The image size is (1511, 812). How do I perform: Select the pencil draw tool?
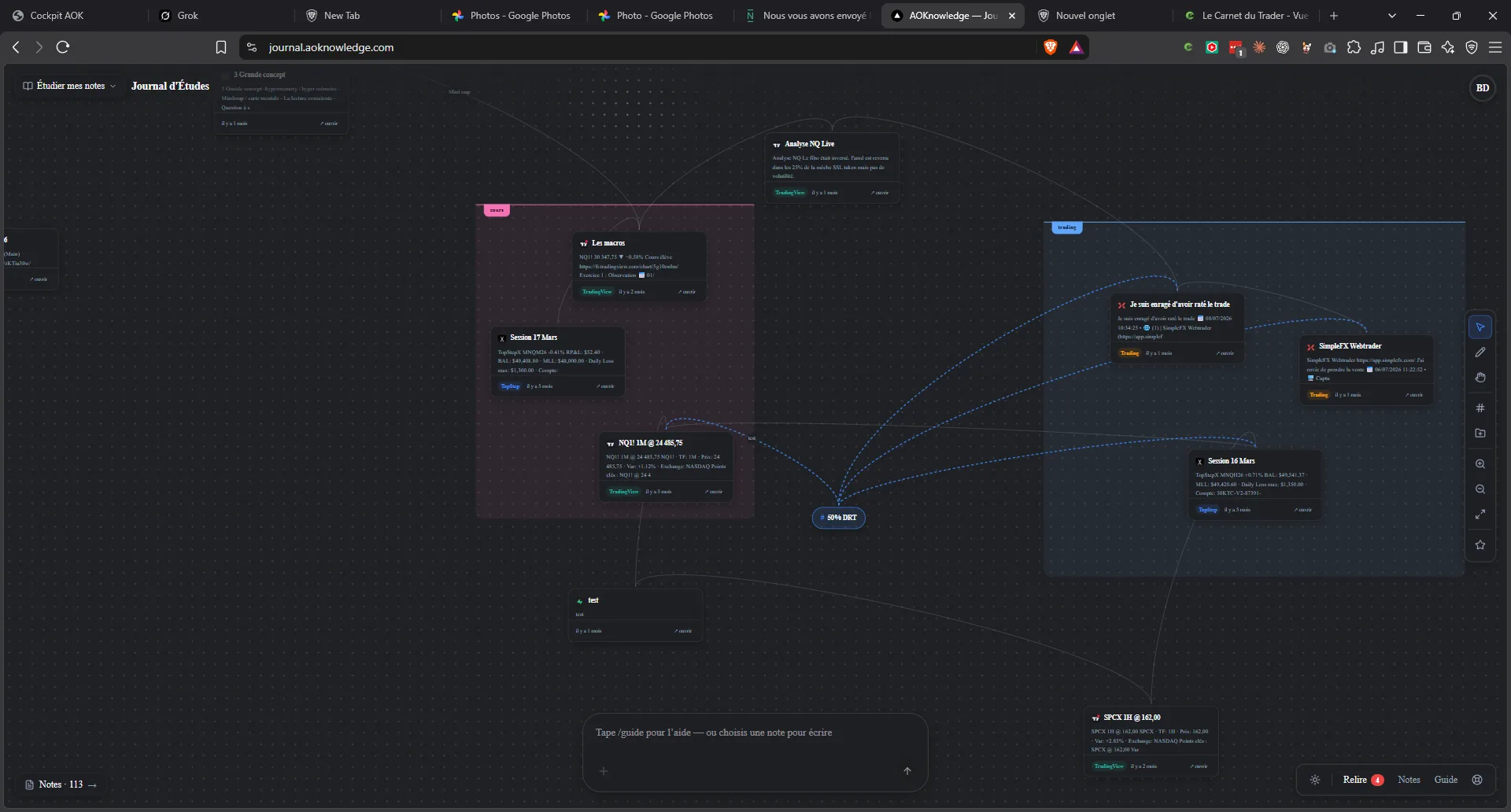click(x=1480, y=352)
